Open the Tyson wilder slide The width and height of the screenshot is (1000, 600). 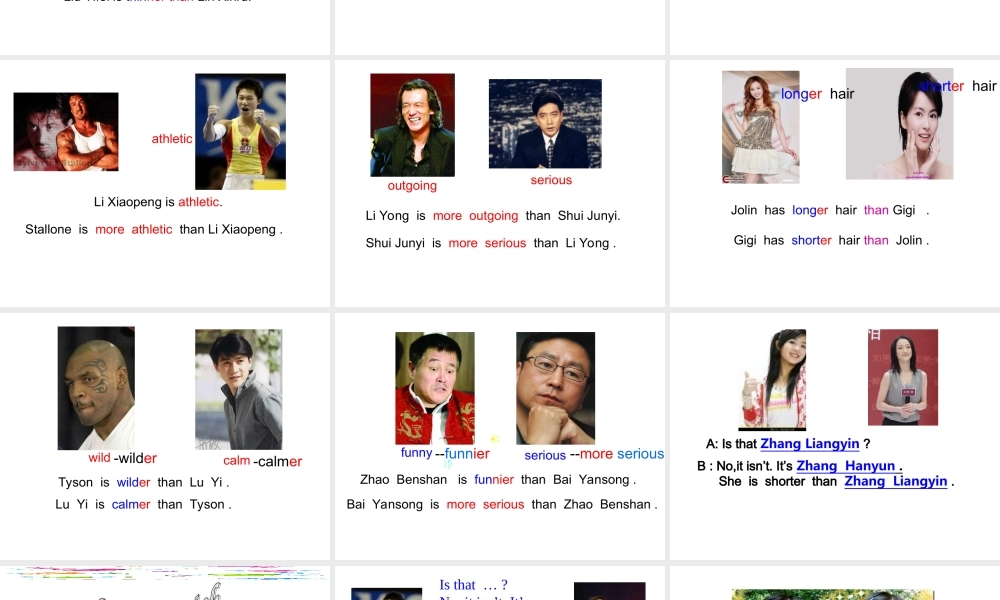tap(165, 436)
